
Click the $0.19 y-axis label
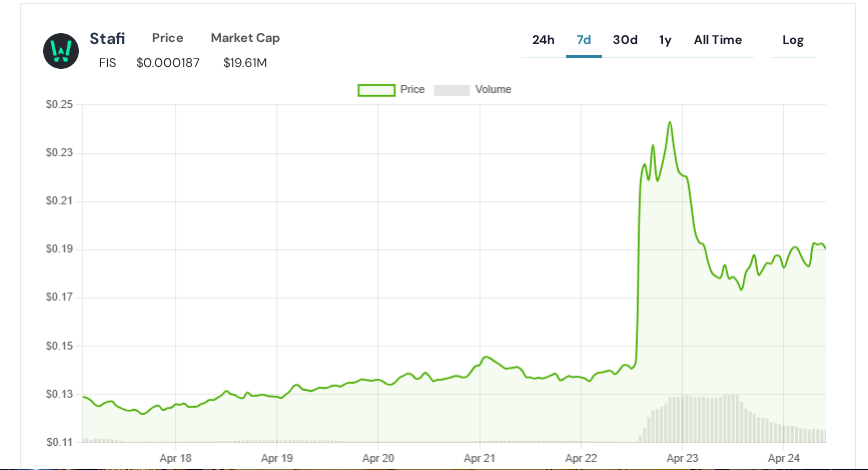(59, 249)
